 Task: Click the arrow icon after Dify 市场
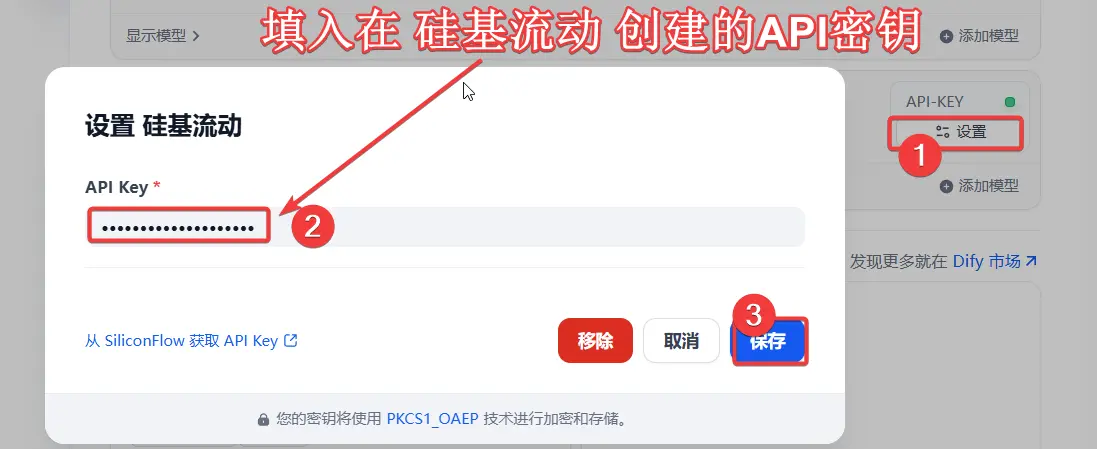click(x=1031, y=261)
